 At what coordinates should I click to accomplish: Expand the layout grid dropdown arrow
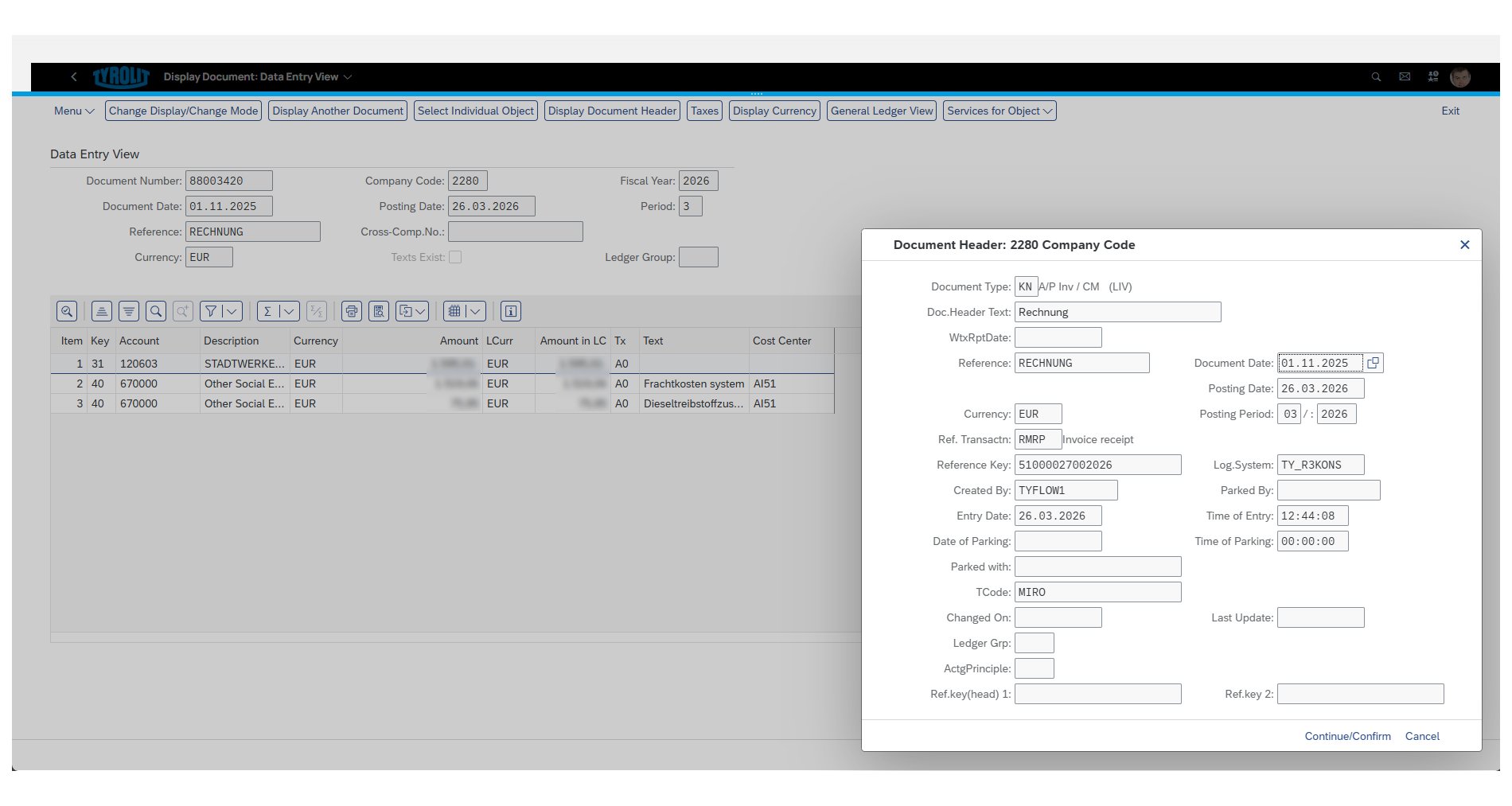tap(475, 311)
